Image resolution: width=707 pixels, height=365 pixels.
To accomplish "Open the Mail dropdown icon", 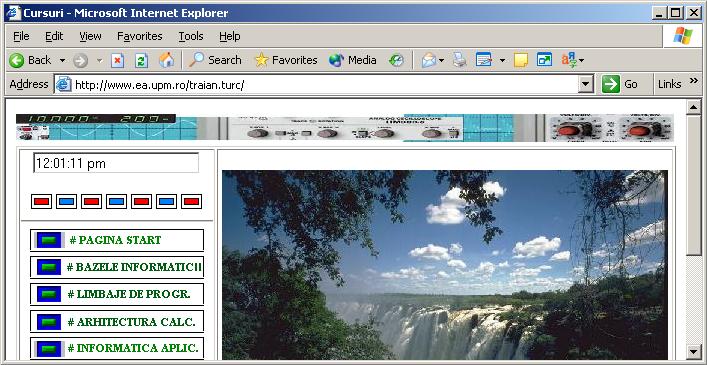I will 432,60.
